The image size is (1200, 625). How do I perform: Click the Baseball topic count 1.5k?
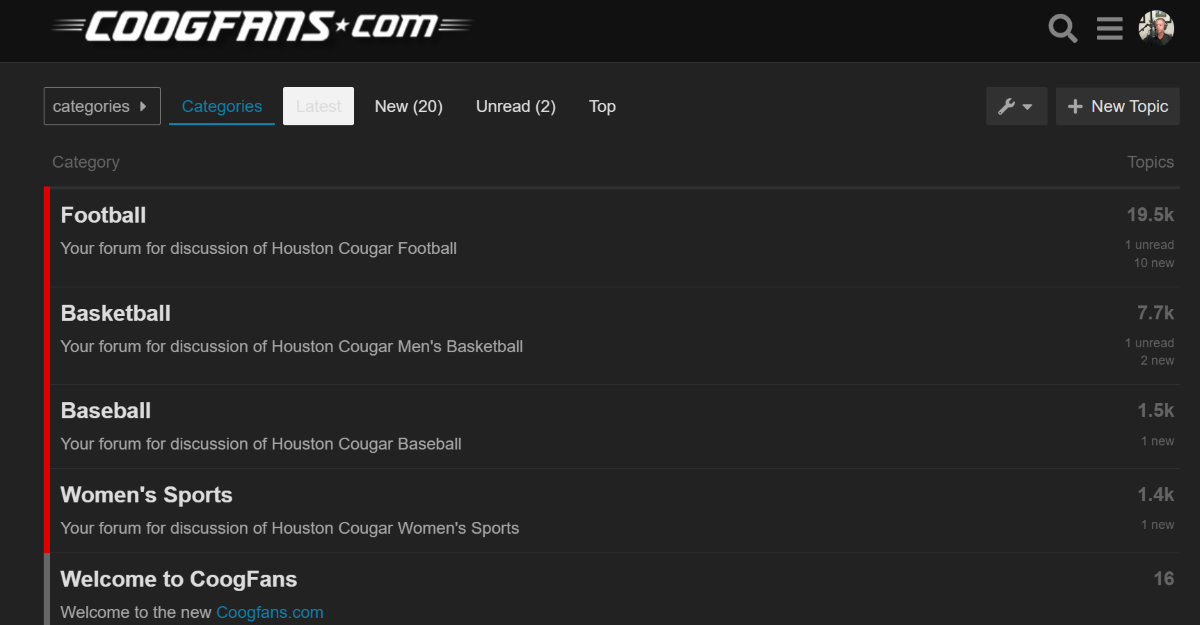[1155, 411]
